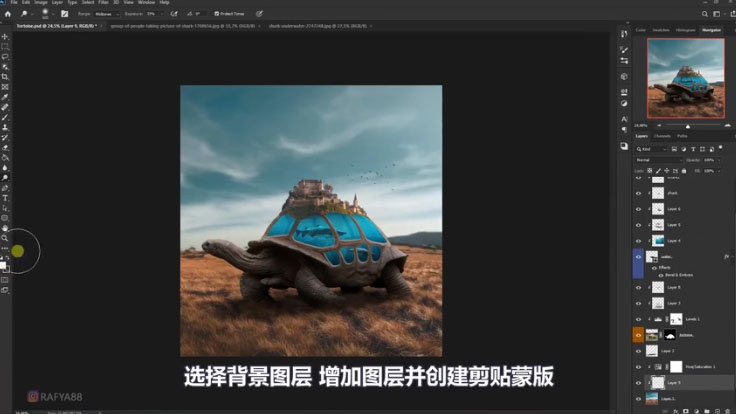Select the Move tool
This screenshot has height=414, width=736.
click(5, 36)
